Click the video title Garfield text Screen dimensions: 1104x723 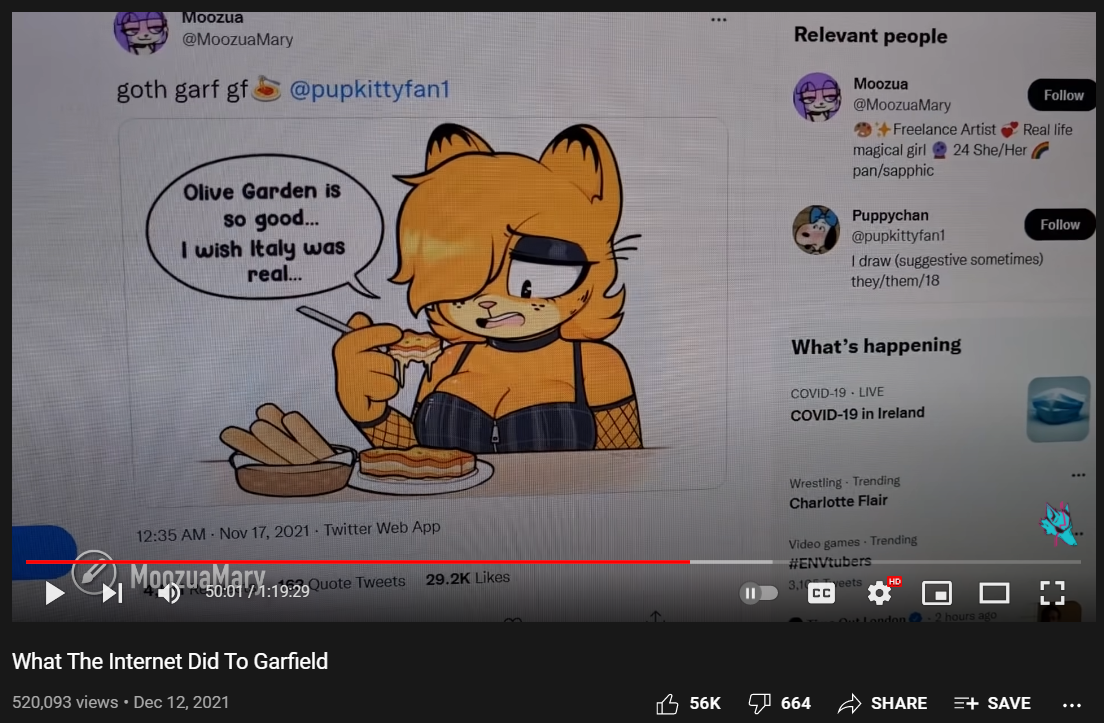click(x=170, y=661)
